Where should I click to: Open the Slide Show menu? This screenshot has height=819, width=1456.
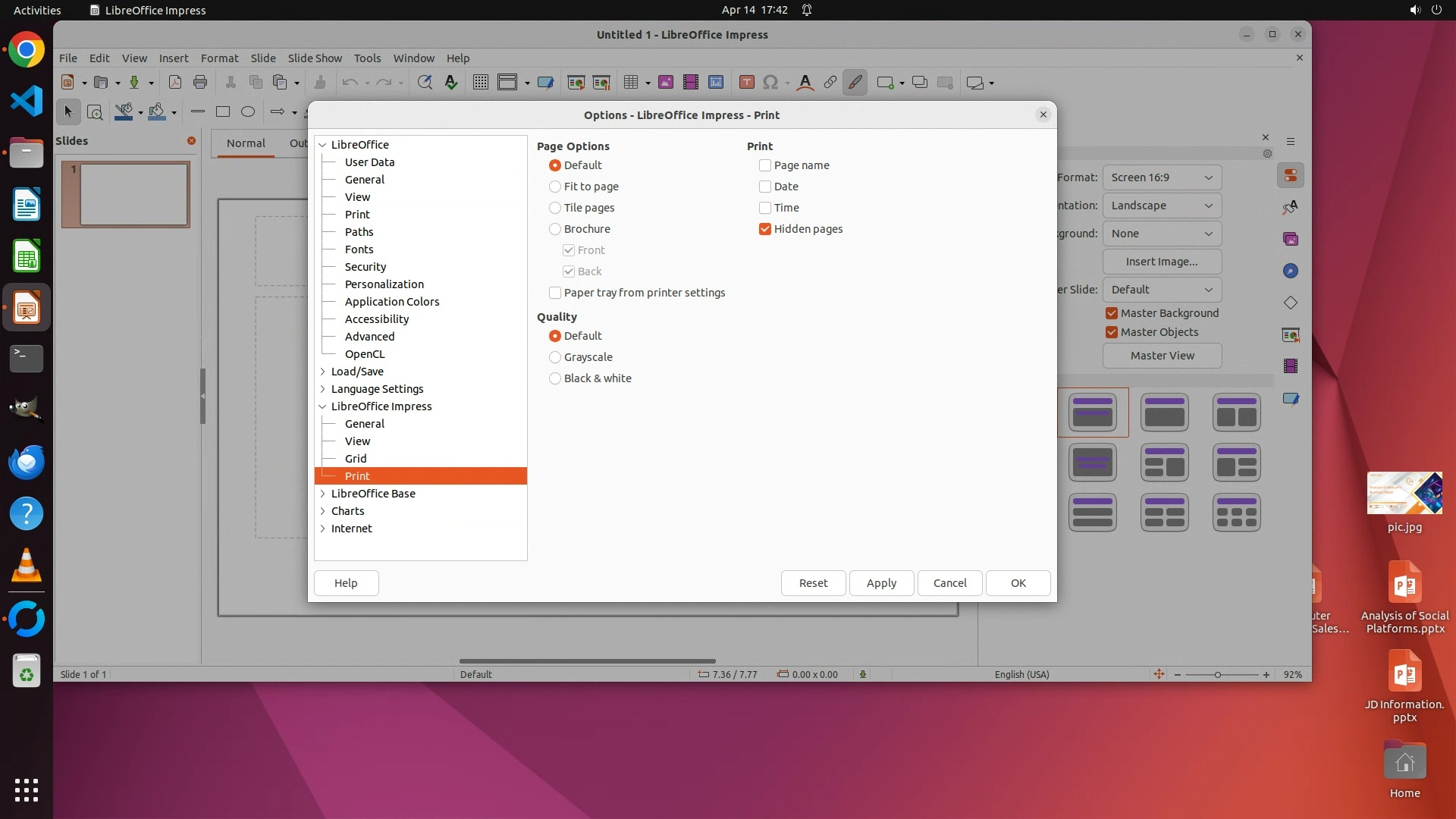click(315, 58)
